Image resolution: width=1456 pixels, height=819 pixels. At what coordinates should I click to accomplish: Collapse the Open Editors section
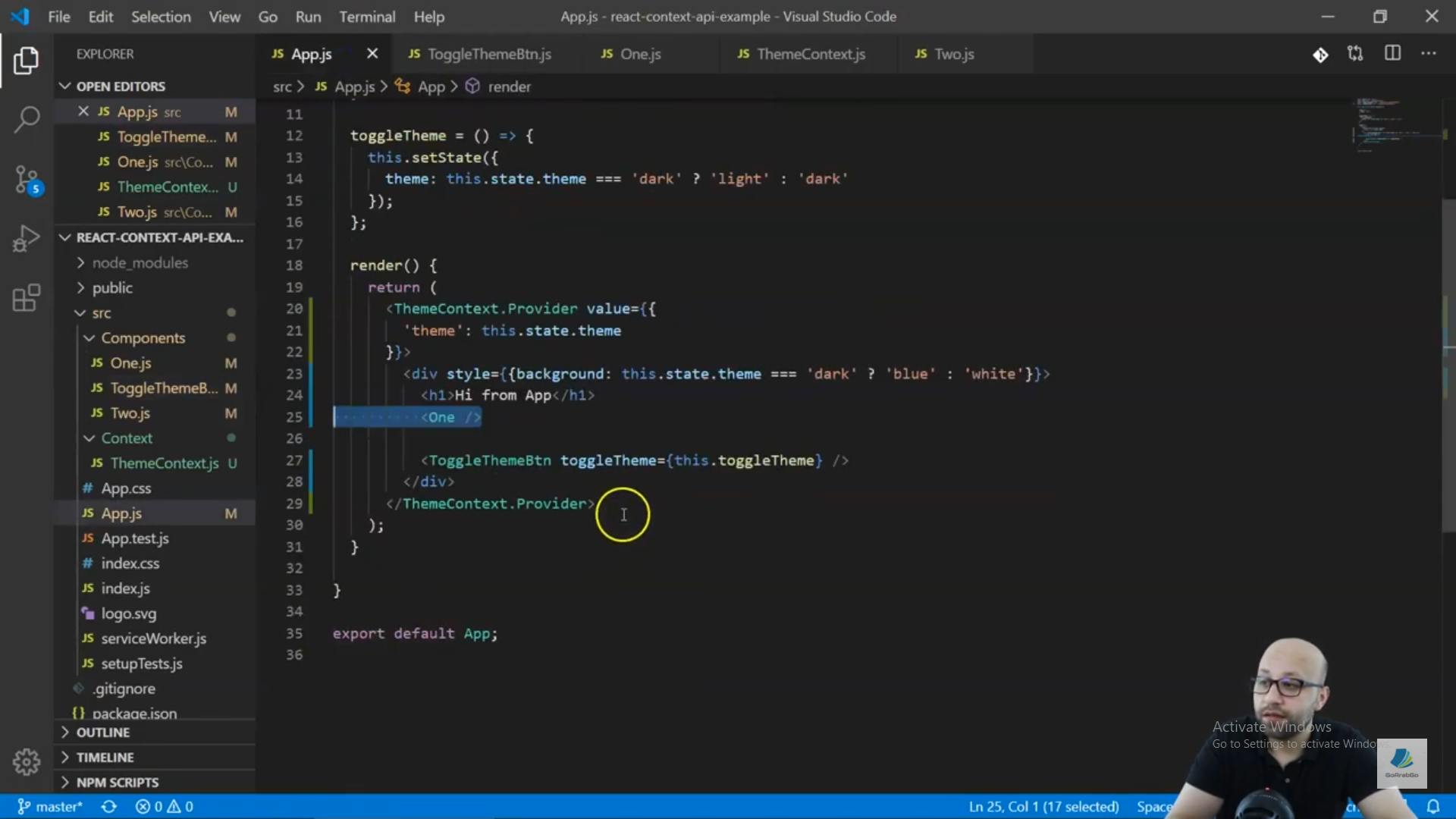pos(155,86)
